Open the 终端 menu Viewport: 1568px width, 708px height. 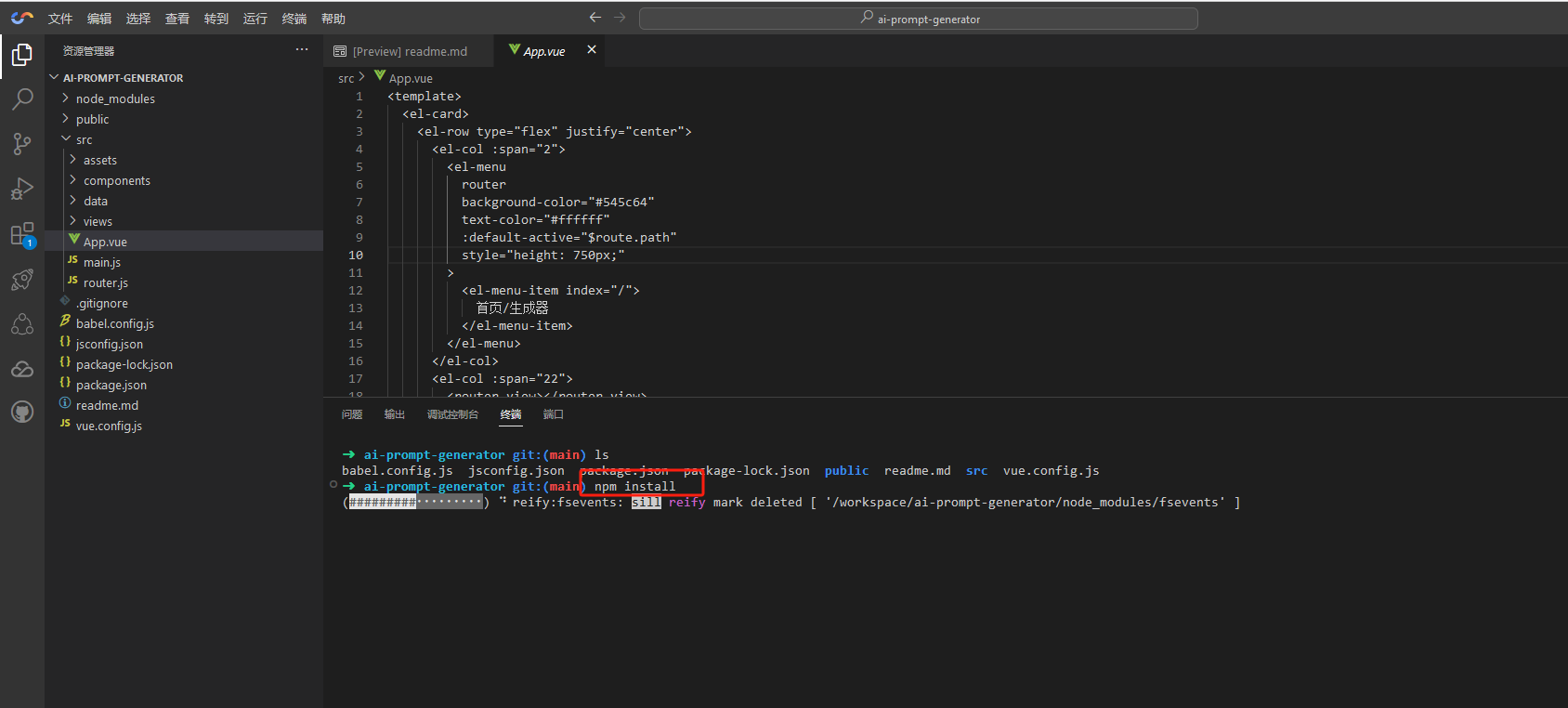[294, 19]
